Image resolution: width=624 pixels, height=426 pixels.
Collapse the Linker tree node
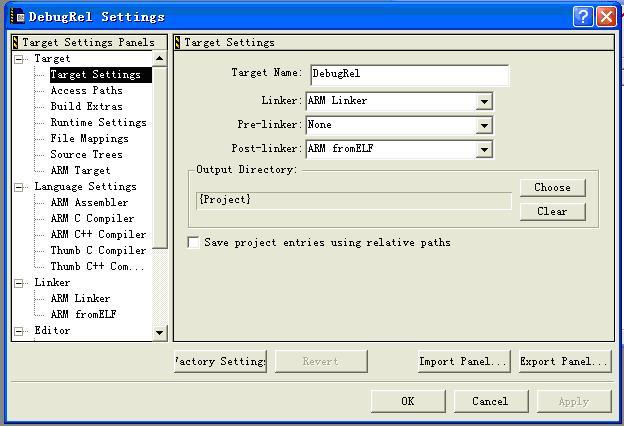point(19,283)
